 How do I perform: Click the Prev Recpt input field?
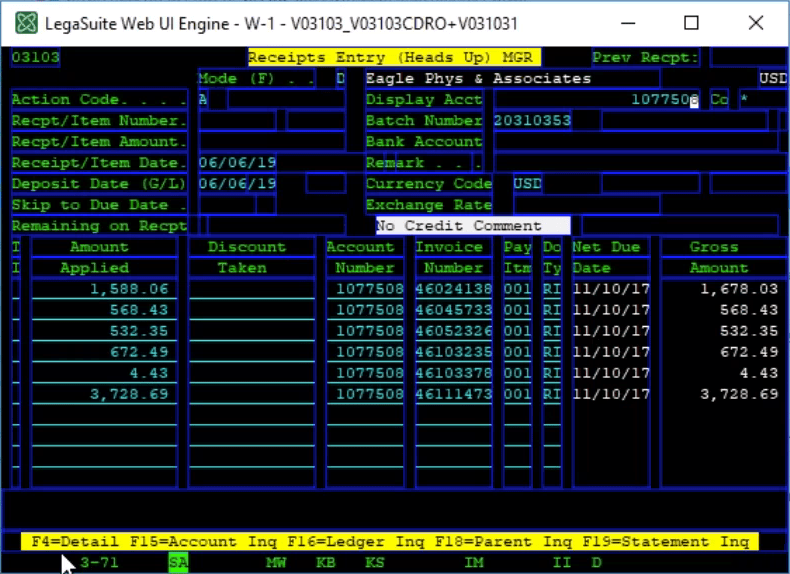[x=749, y=57]
